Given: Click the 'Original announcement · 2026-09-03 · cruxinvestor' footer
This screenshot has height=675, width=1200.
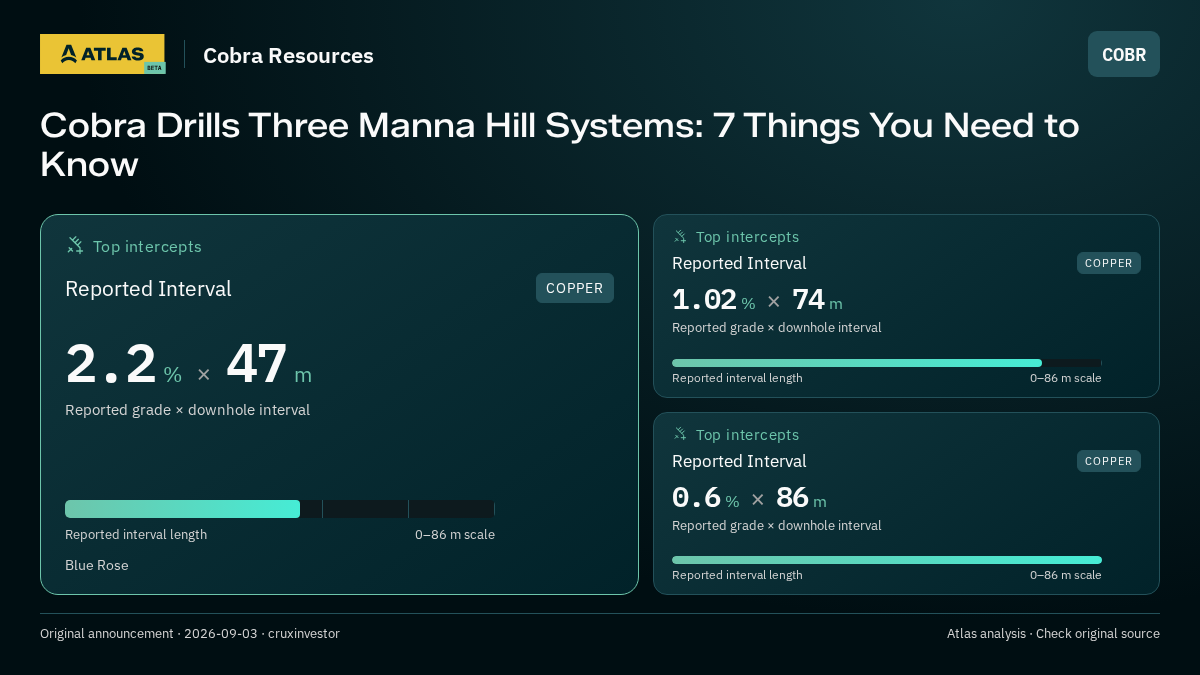Looking at the screenshot, I should pos(190,634).
